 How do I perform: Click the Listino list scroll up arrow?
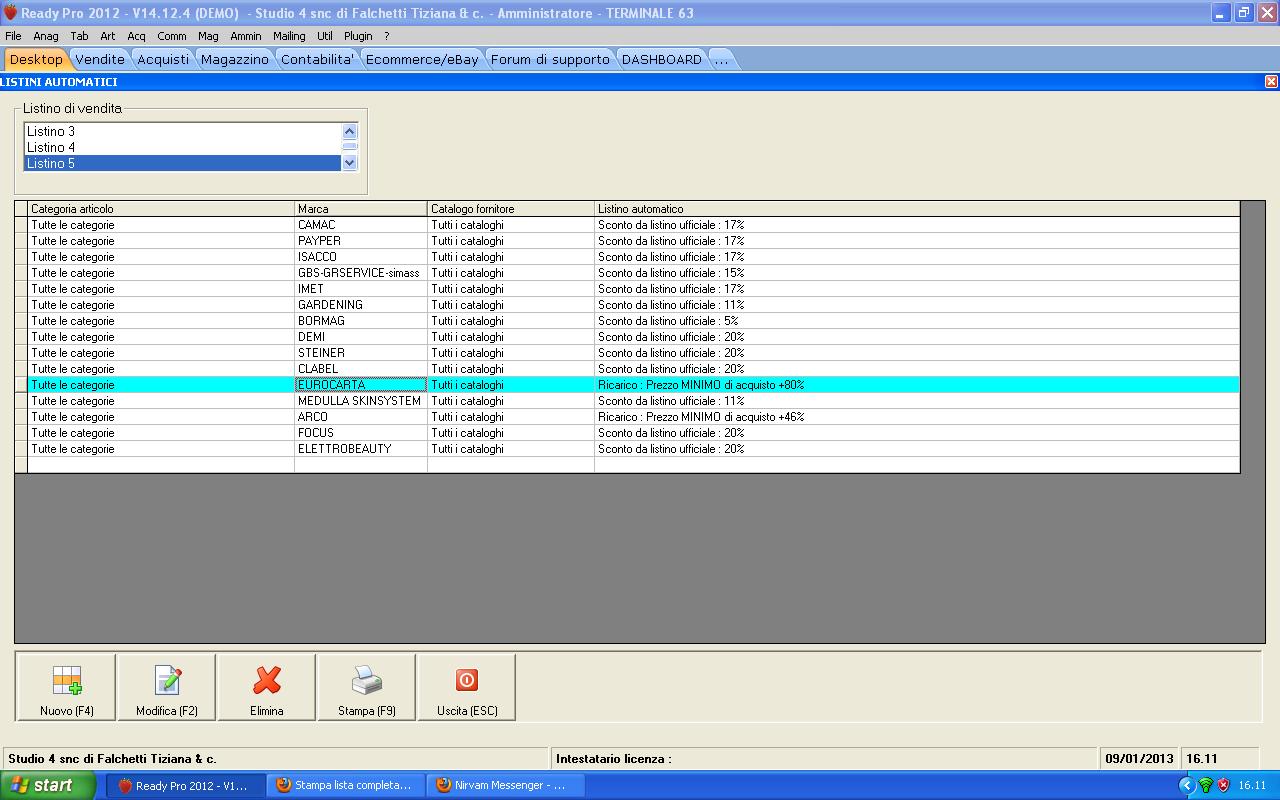point(349,131)
